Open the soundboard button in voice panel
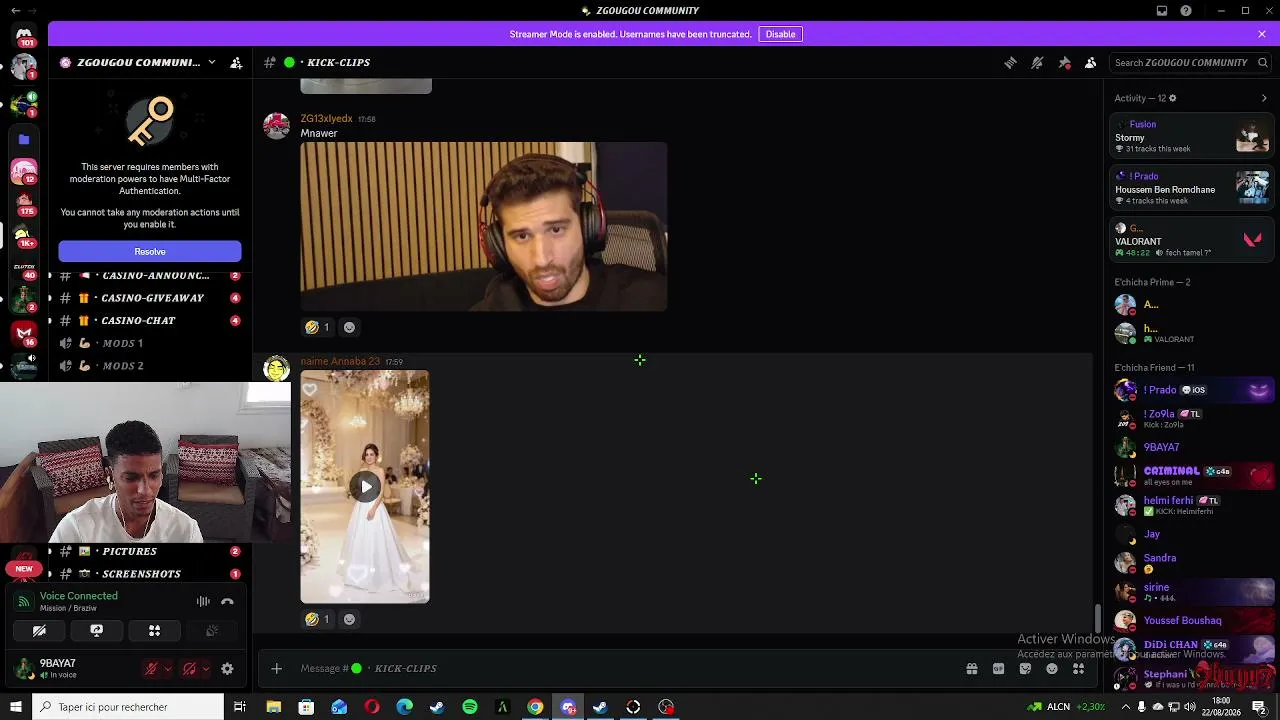Image resolution: width=1280 pixels, height=720 pixels. [212, 631]
